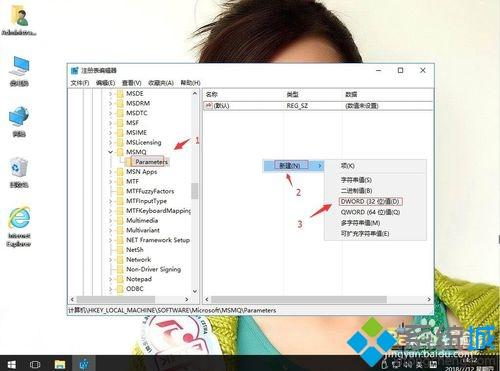Expand the ODBC tree node
This screenshot has width=500, height=371.
pos(111,289)
